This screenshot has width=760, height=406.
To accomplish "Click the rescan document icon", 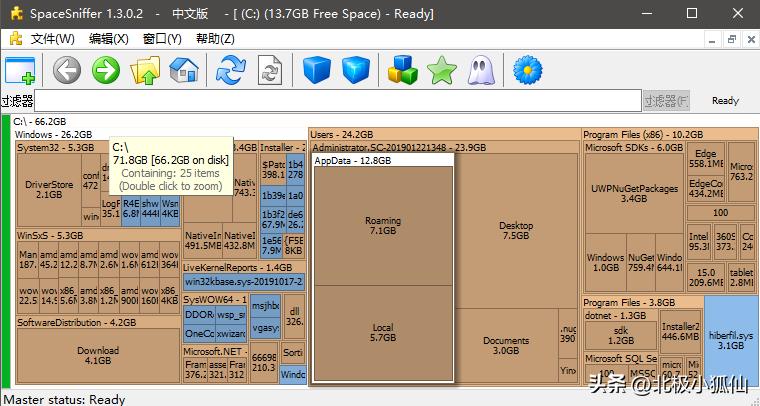I will tap(270, 70).
